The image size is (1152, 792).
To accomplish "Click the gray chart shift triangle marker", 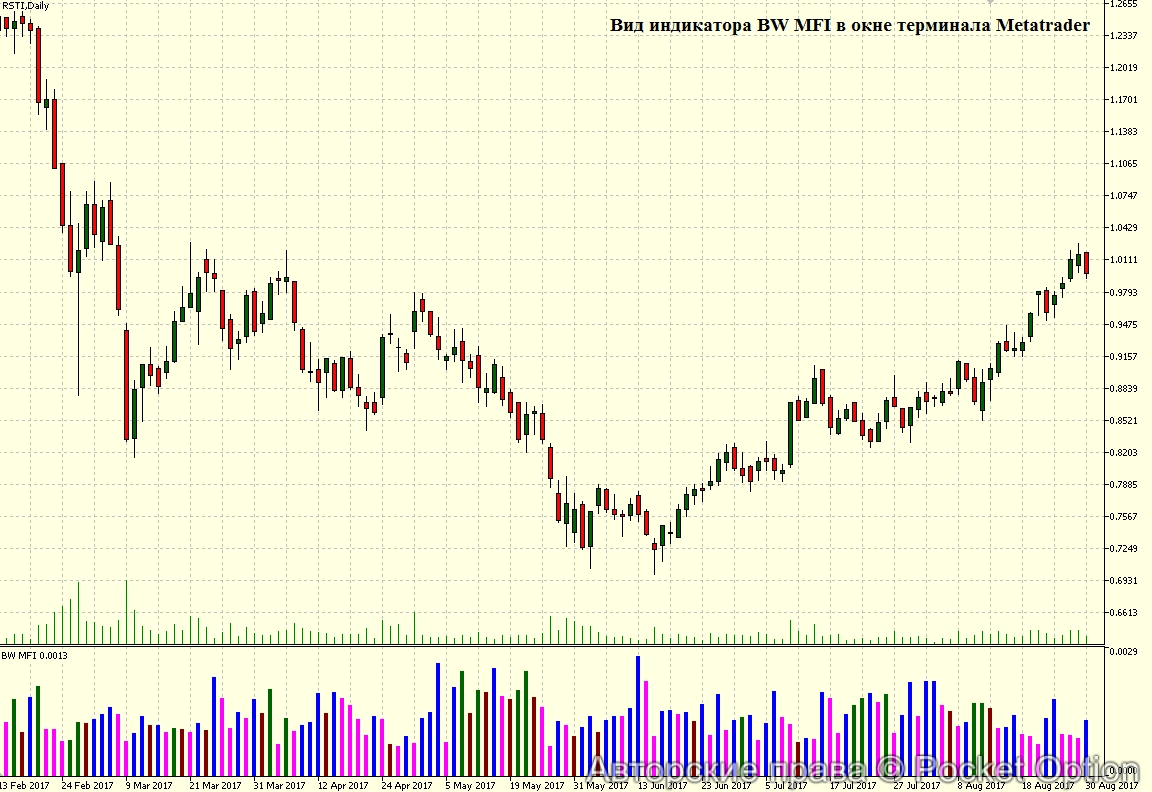I will coord(991,4).
